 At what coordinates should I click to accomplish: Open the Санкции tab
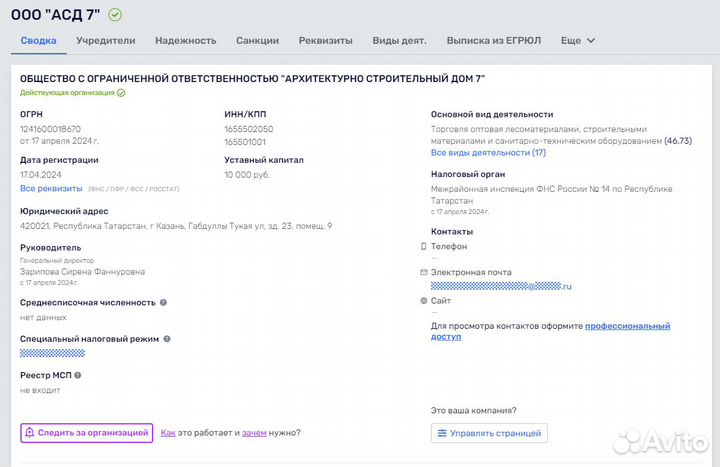(257, 41)
